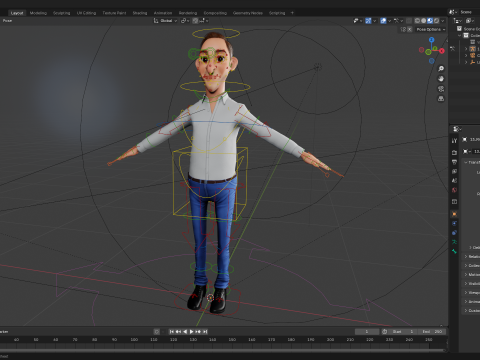480x360 pixels.
Task: Open viewport shading options dropdown arrow
Action: pos(443,21)
